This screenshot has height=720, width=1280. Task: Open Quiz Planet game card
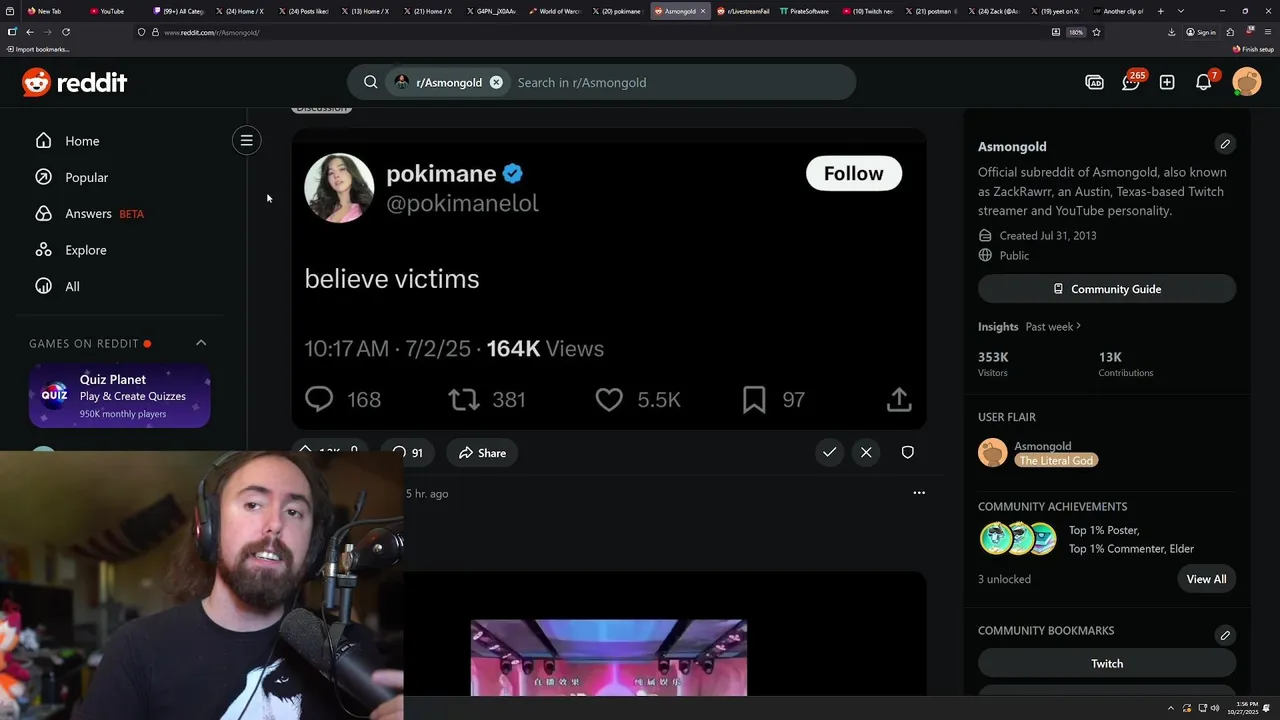(x=119, y=396)
